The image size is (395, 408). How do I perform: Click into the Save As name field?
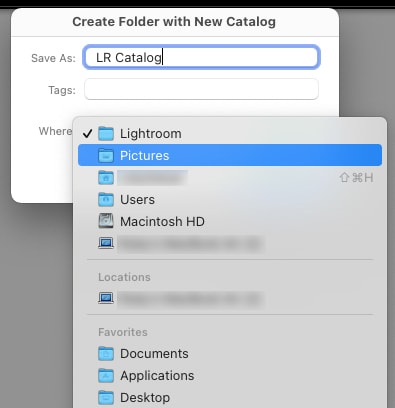pos(201,57)
